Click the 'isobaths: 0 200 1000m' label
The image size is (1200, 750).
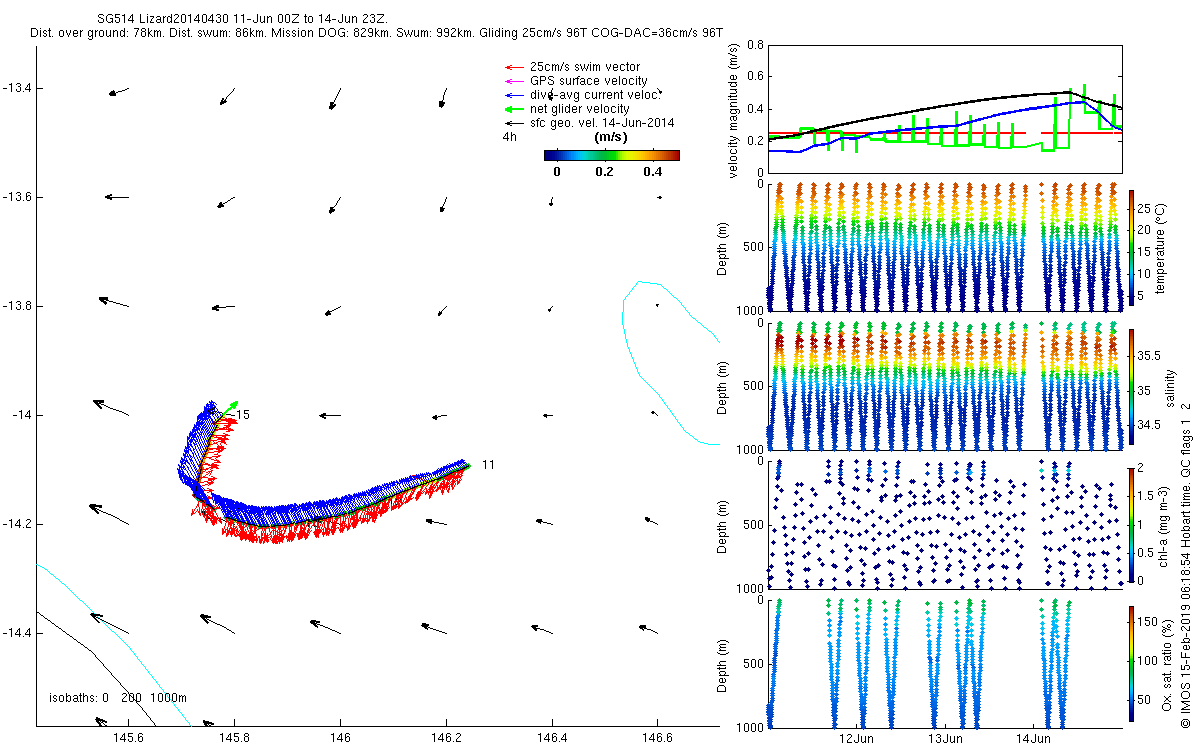tap(118, 697)
